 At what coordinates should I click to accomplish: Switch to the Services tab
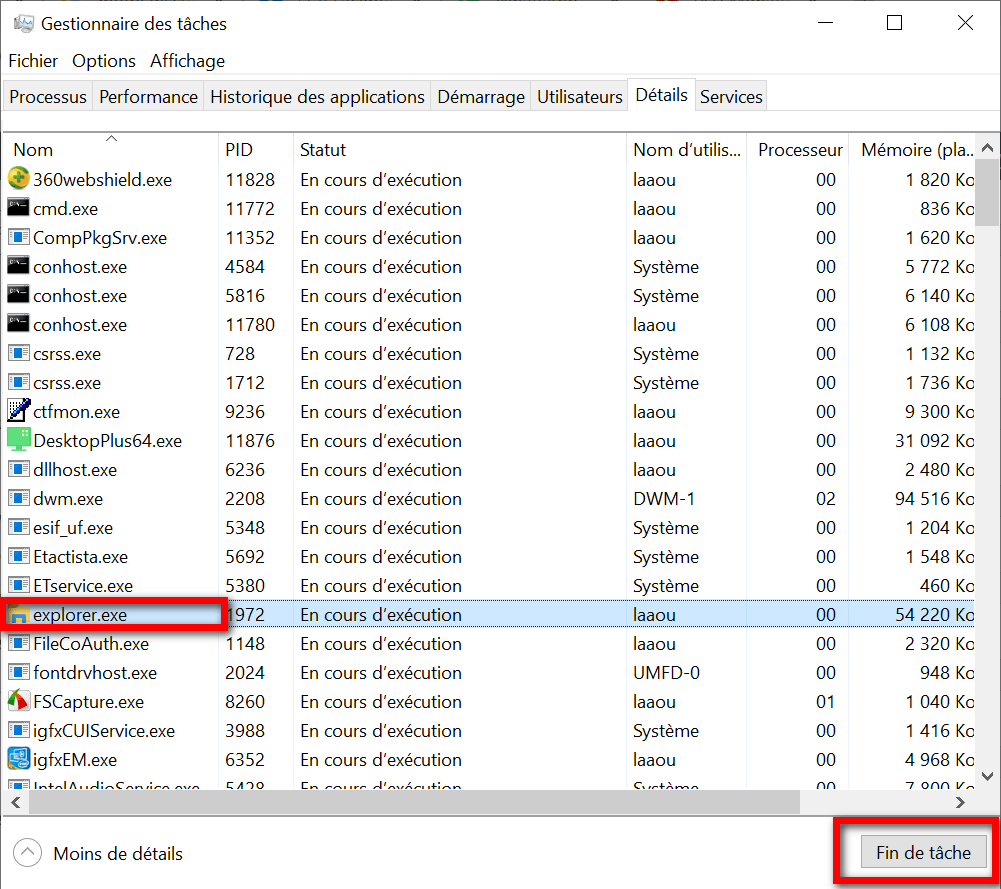pos(731,97)
